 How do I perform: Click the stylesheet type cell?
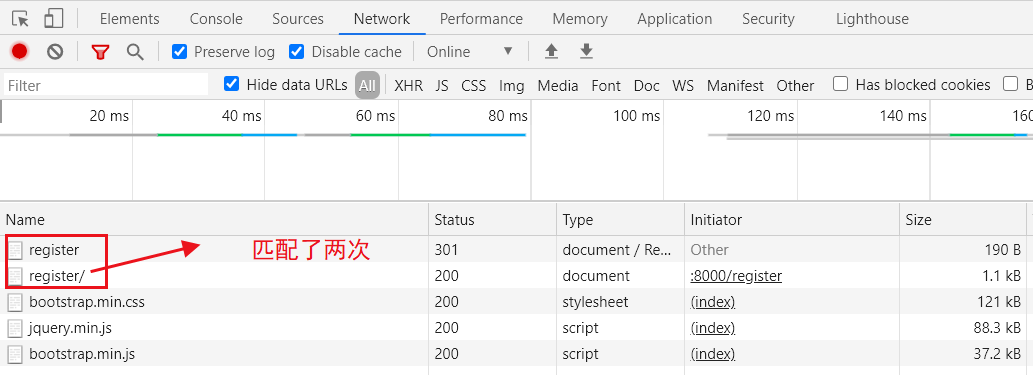coord(621,302)
